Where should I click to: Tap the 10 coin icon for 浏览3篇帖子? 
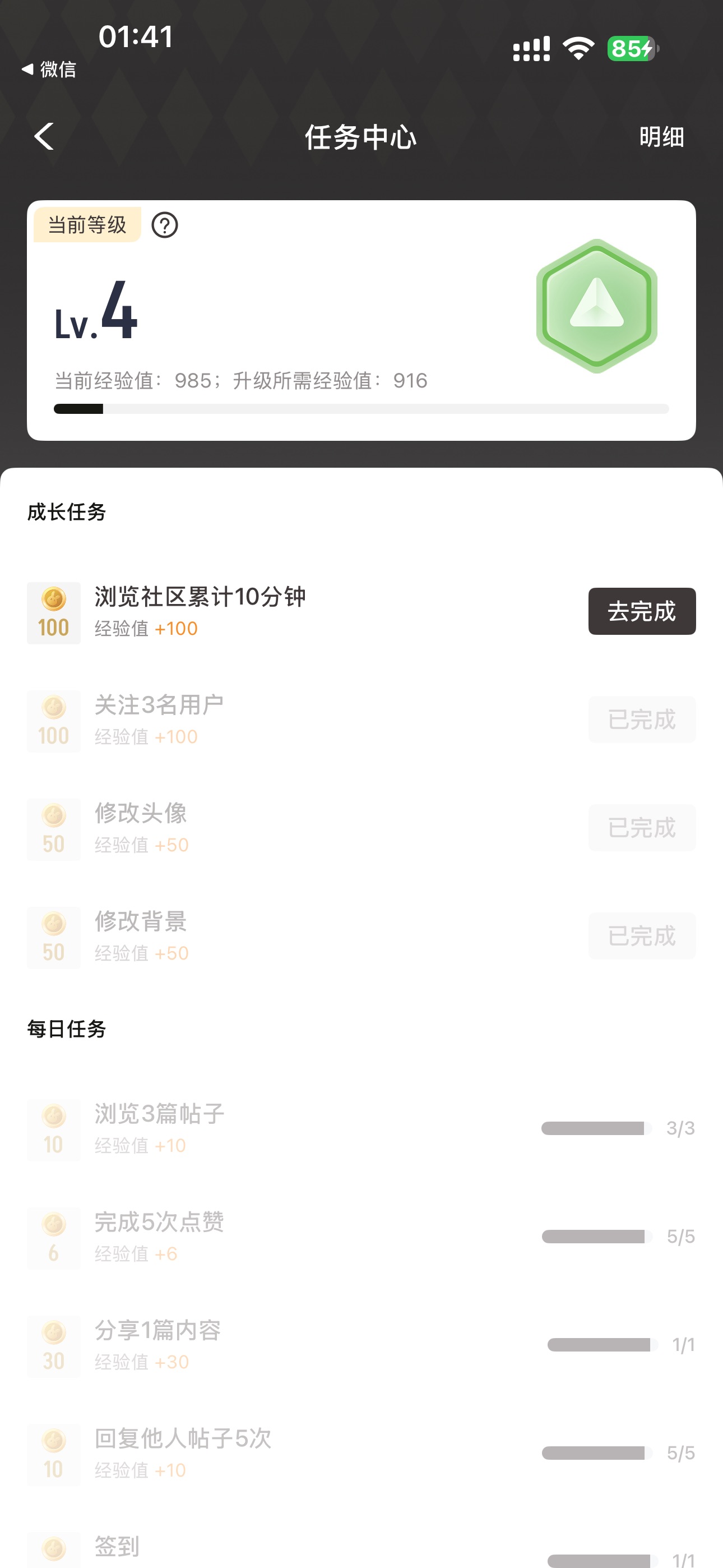pos(54,1131)
